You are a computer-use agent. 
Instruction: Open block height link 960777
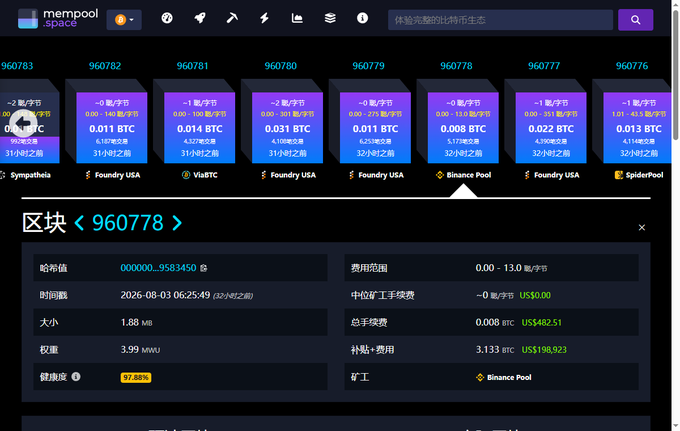pyautogui.click(x=544, y=66)
